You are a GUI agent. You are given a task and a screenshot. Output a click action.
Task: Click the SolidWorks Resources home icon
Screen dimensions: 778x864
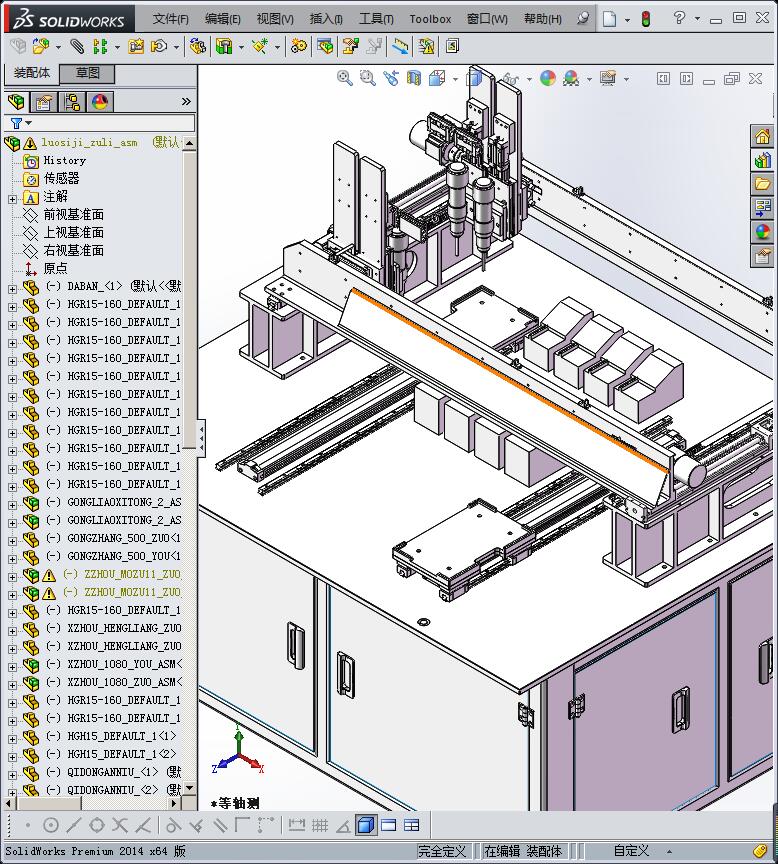click(x=763, y=136)
